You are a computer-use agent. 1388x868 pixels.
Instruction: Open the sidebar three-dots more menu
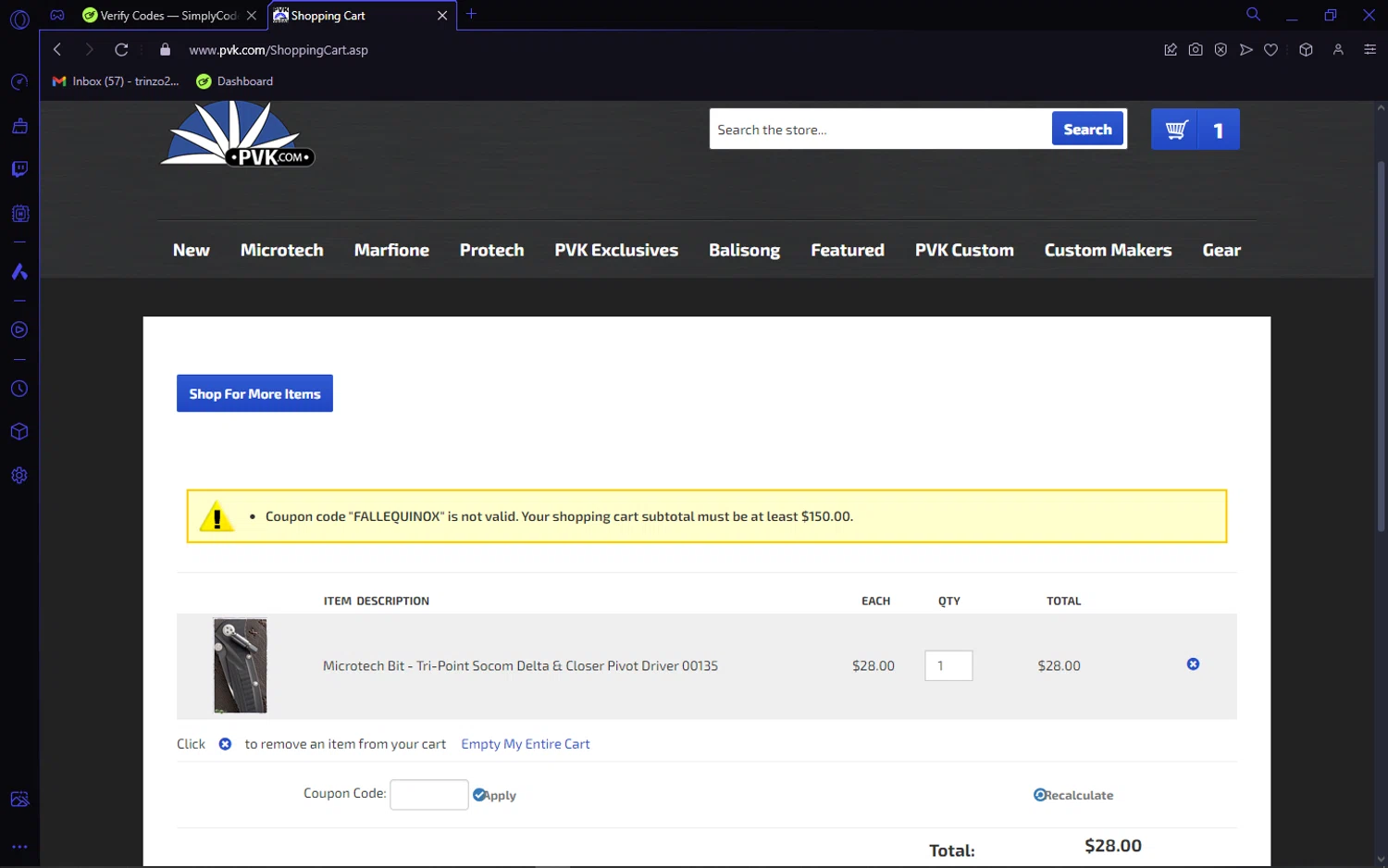19,847
